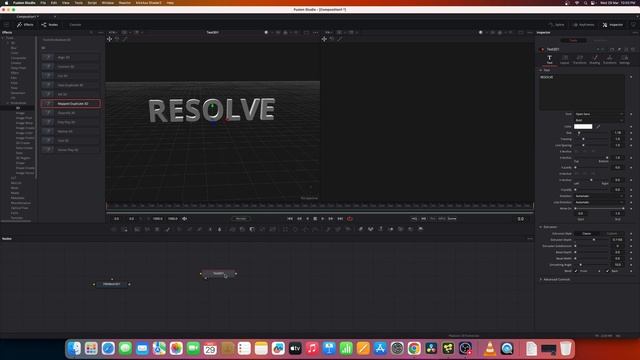Switch to the Layout tab in the Inspector
Screen dimensions: 640x360
[x=564, y=60]
